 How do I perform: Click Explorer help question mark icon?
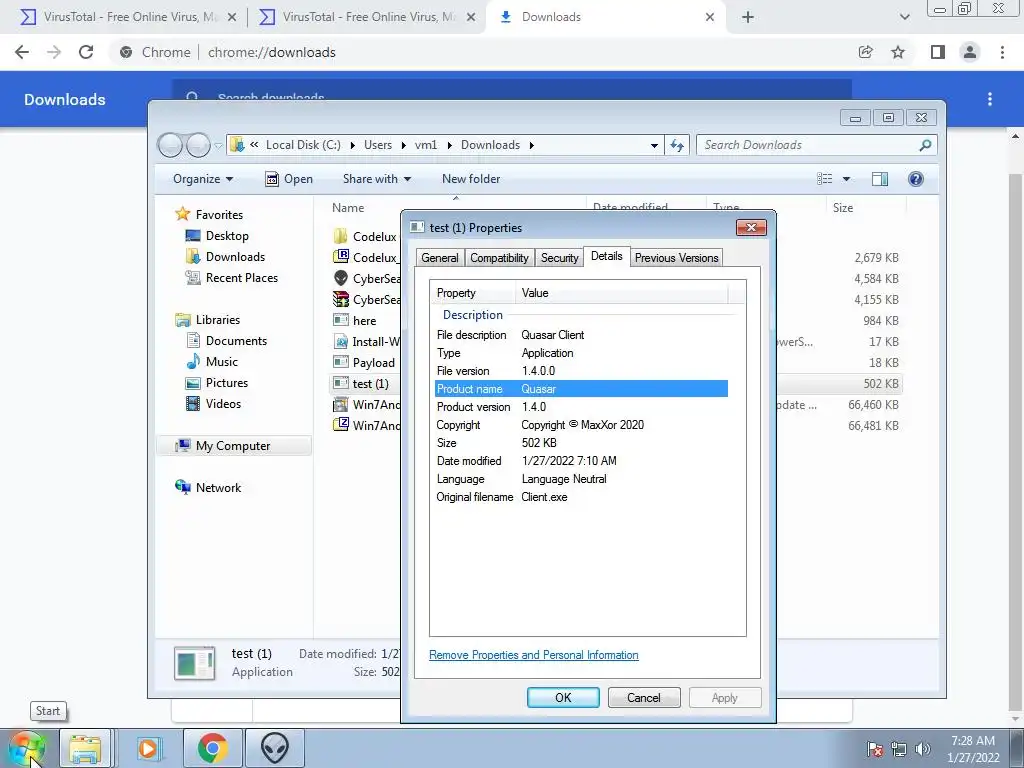click(x=916, y=179)
